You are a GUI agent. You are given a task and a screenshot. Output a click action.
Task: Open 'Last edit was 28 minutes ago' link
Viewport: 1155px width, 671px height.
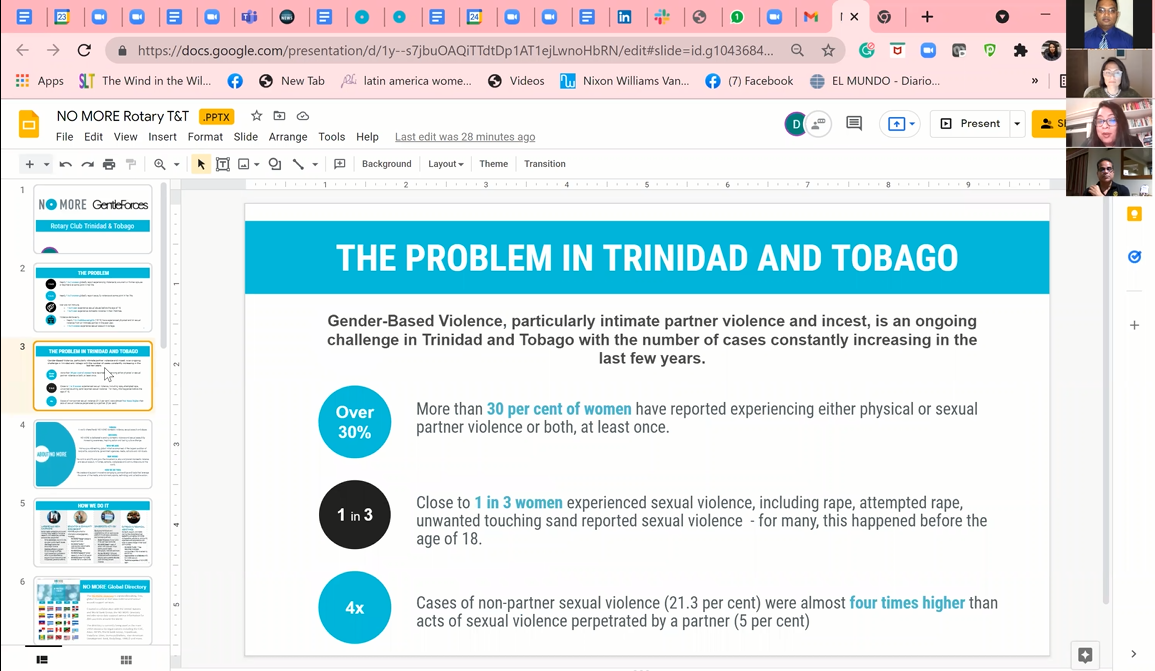point(464,137)
